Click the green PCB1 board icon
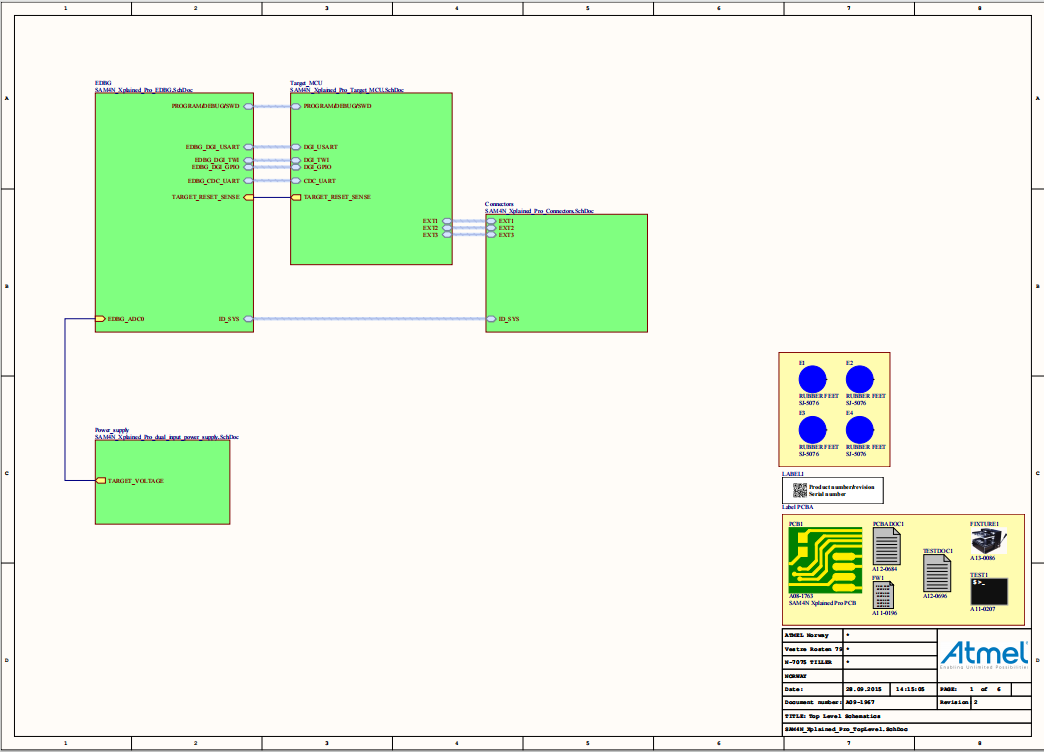The width and height of the screenshot is (1044, 752). [x=825, y=560]
